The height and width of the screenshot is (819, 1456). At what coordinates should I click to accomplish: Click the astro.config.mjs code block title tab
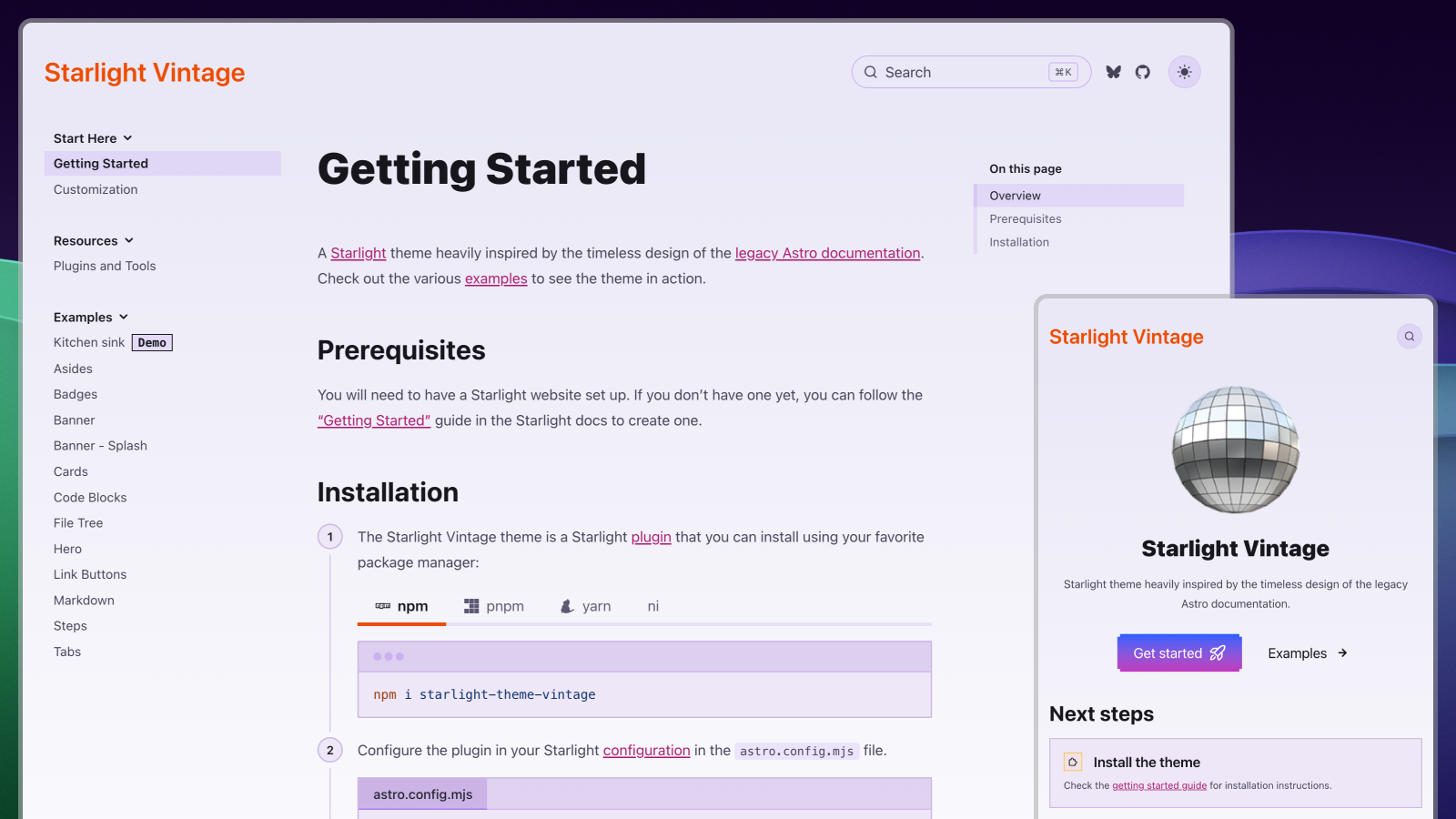423,794
